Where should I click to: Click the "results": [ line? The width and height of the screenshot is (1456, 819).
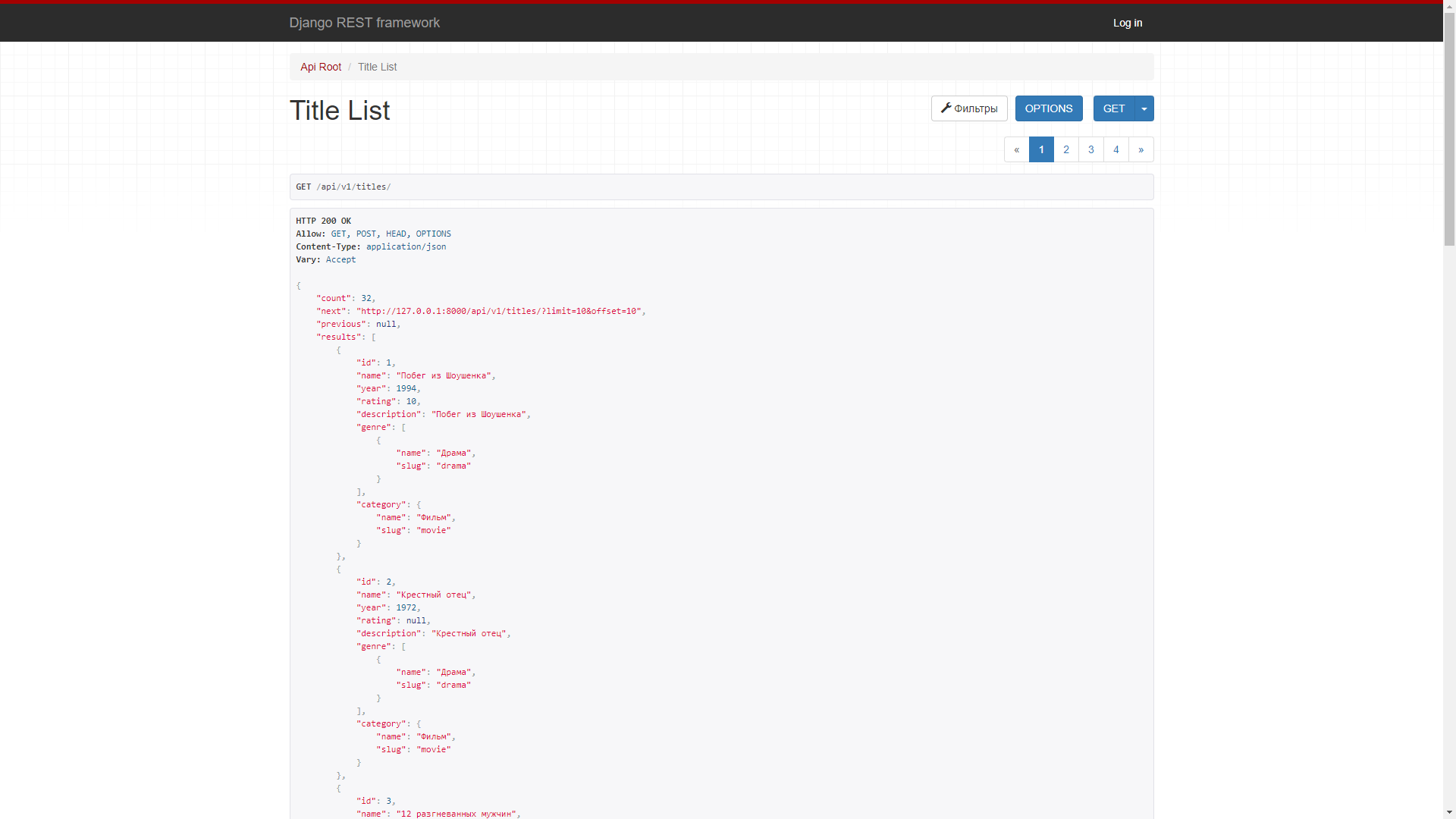(346, 337)
